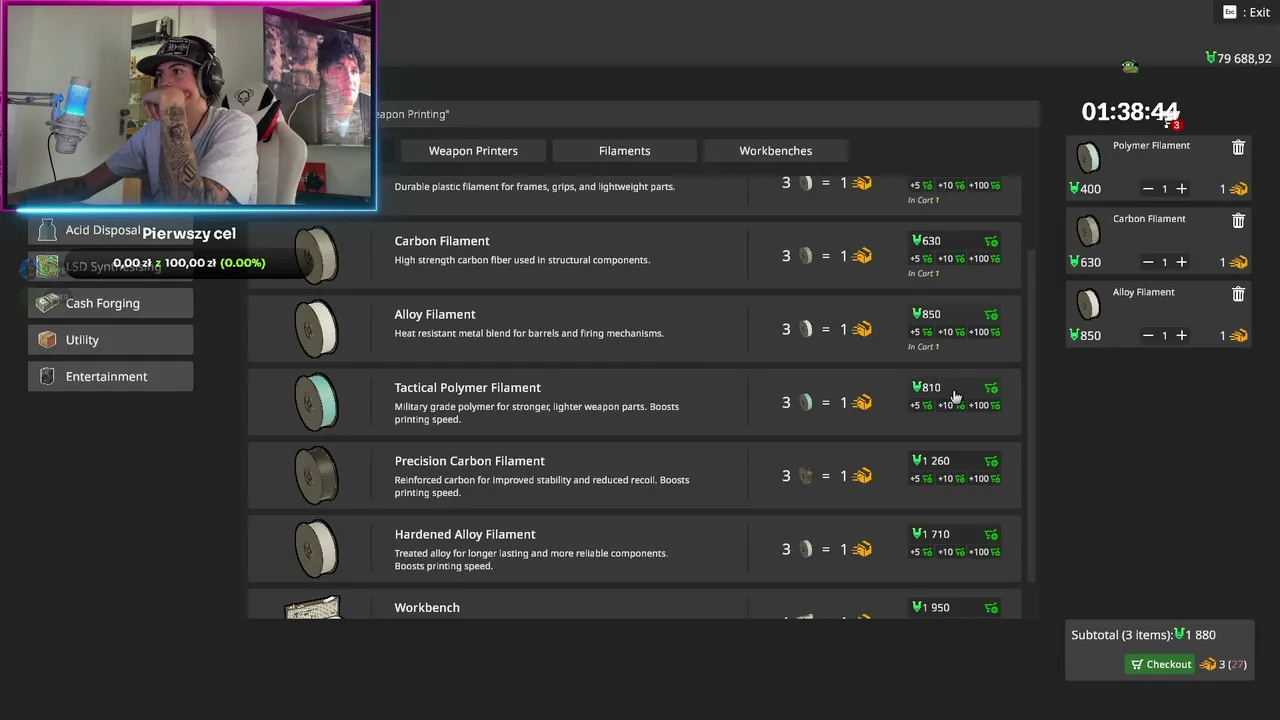
Task: Add 100 Precision Carbon Filament to cart
Action: pos(984,479)
